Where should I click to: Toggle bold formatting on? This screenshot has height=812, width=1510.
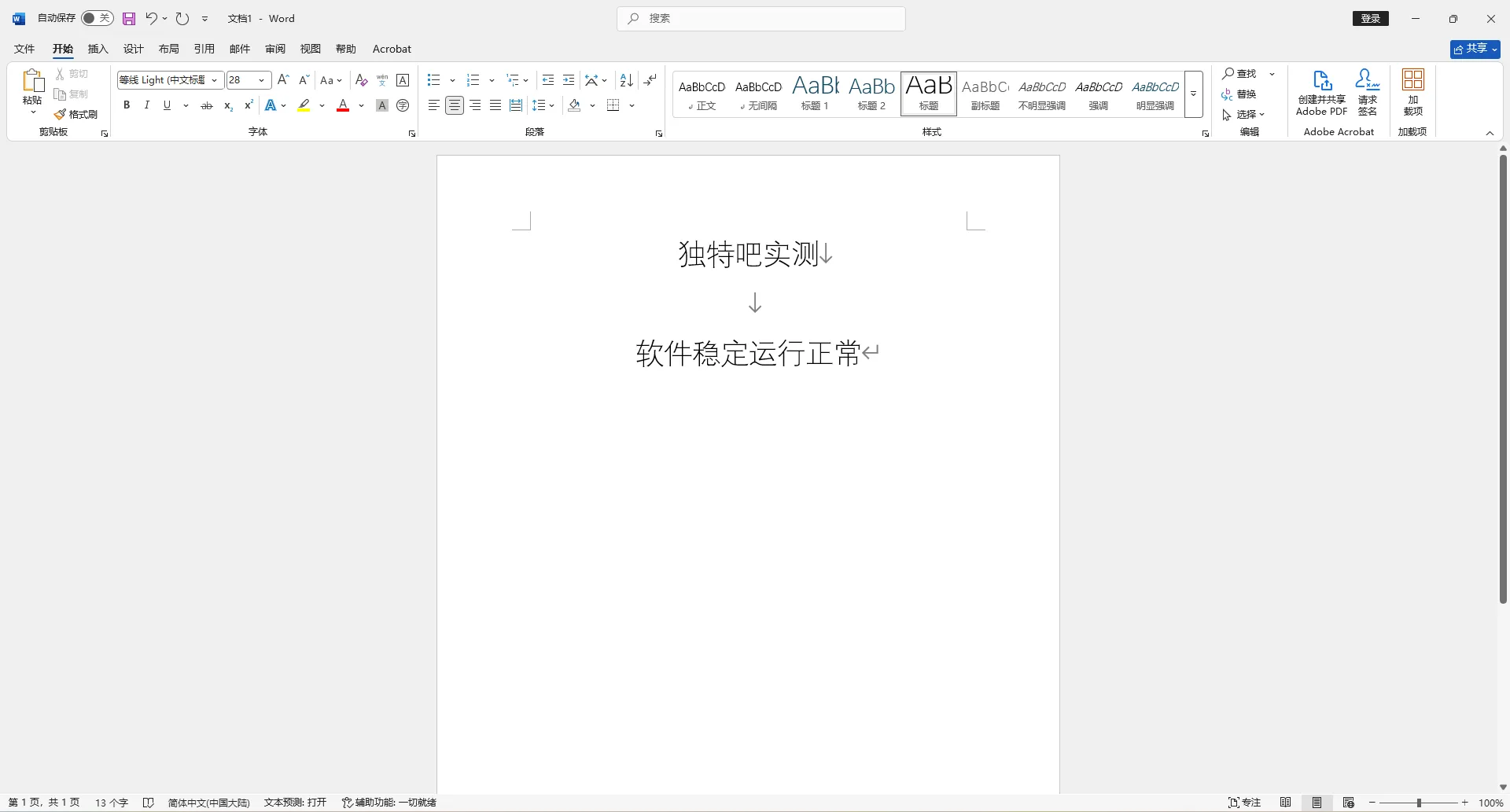(126, 105)
